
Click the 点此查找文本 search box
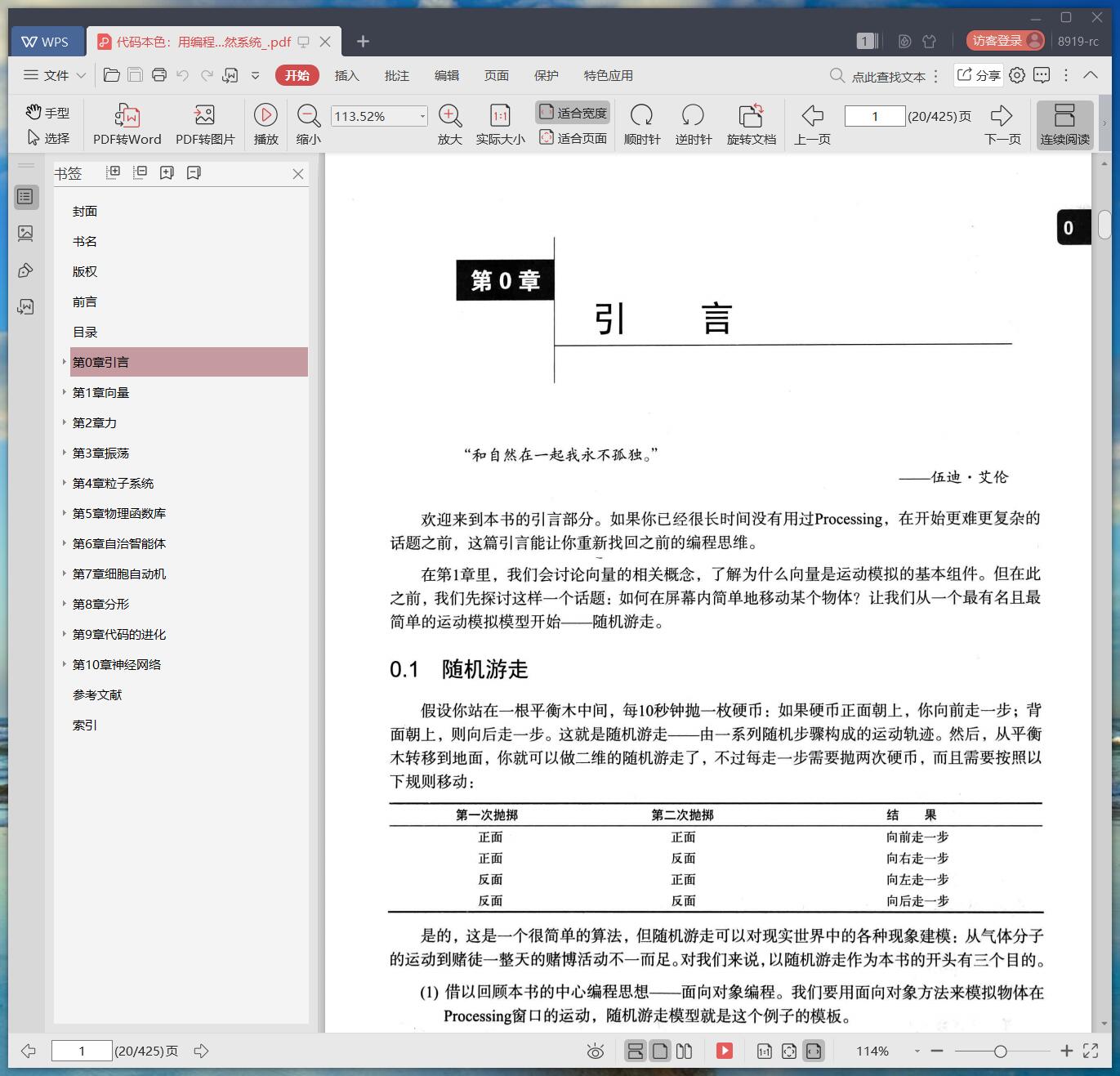[878, 76]
